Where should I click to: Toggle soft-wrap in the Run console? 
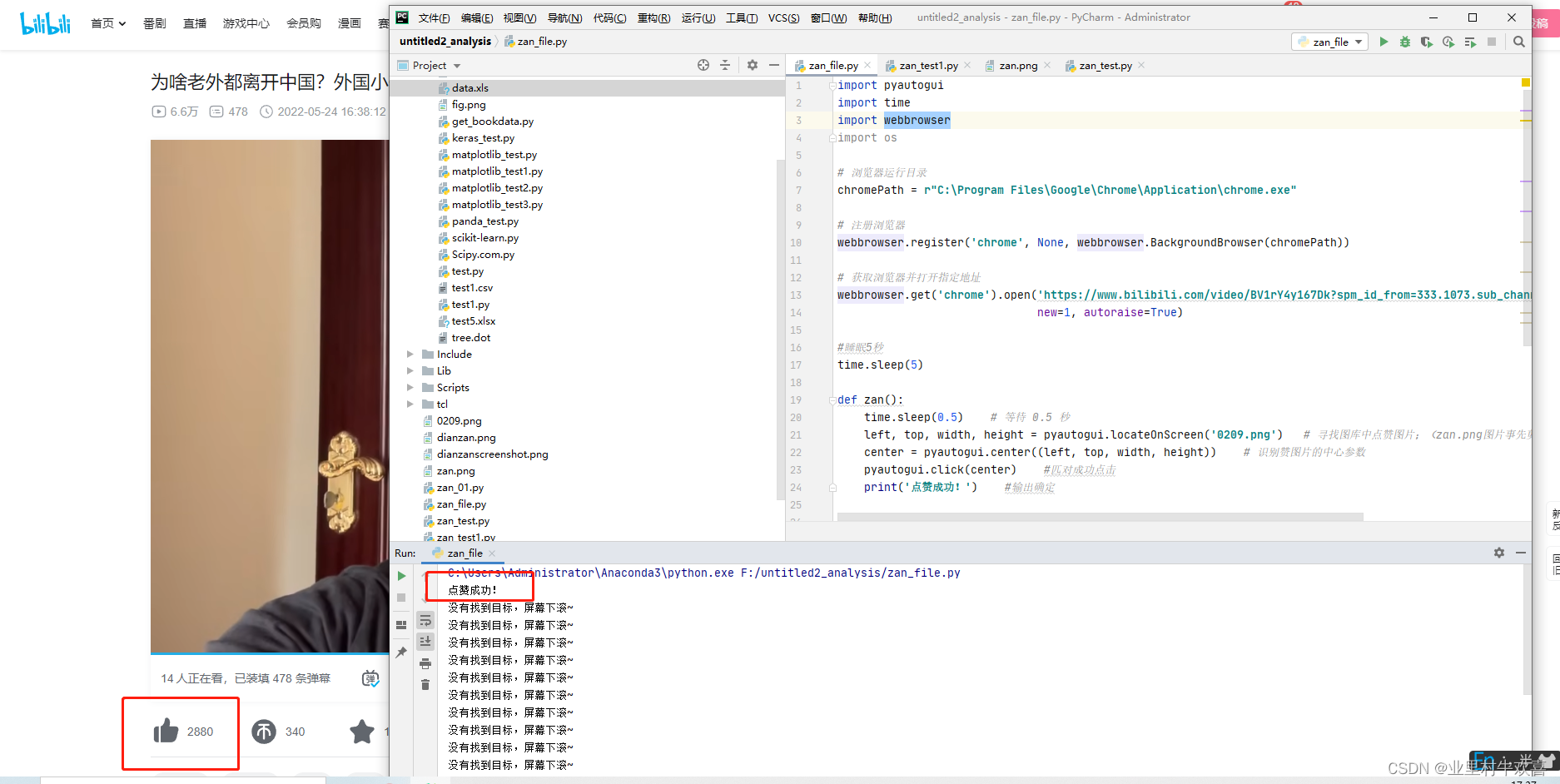coord(425,620)
